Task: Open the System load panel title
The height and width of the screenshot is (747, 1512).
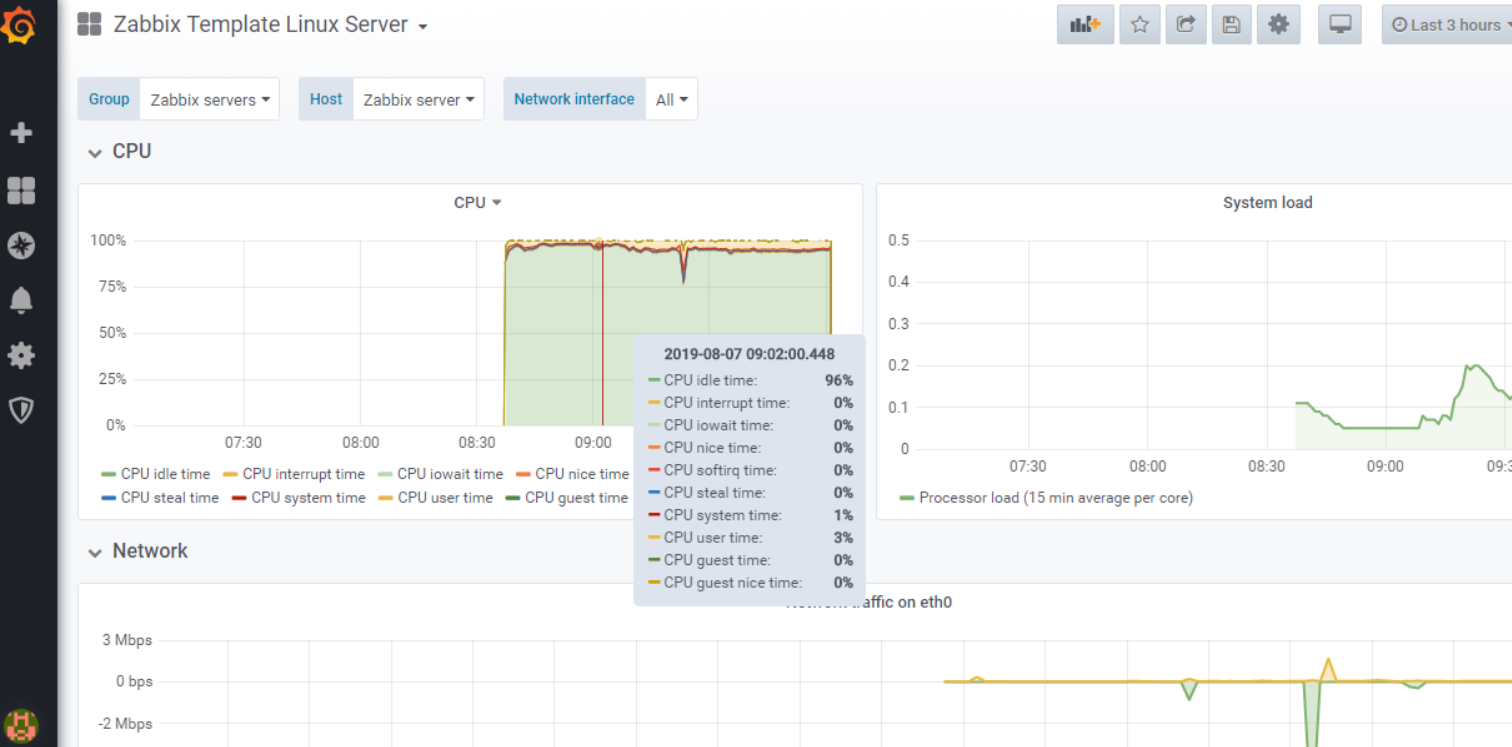Action: 1267,202
